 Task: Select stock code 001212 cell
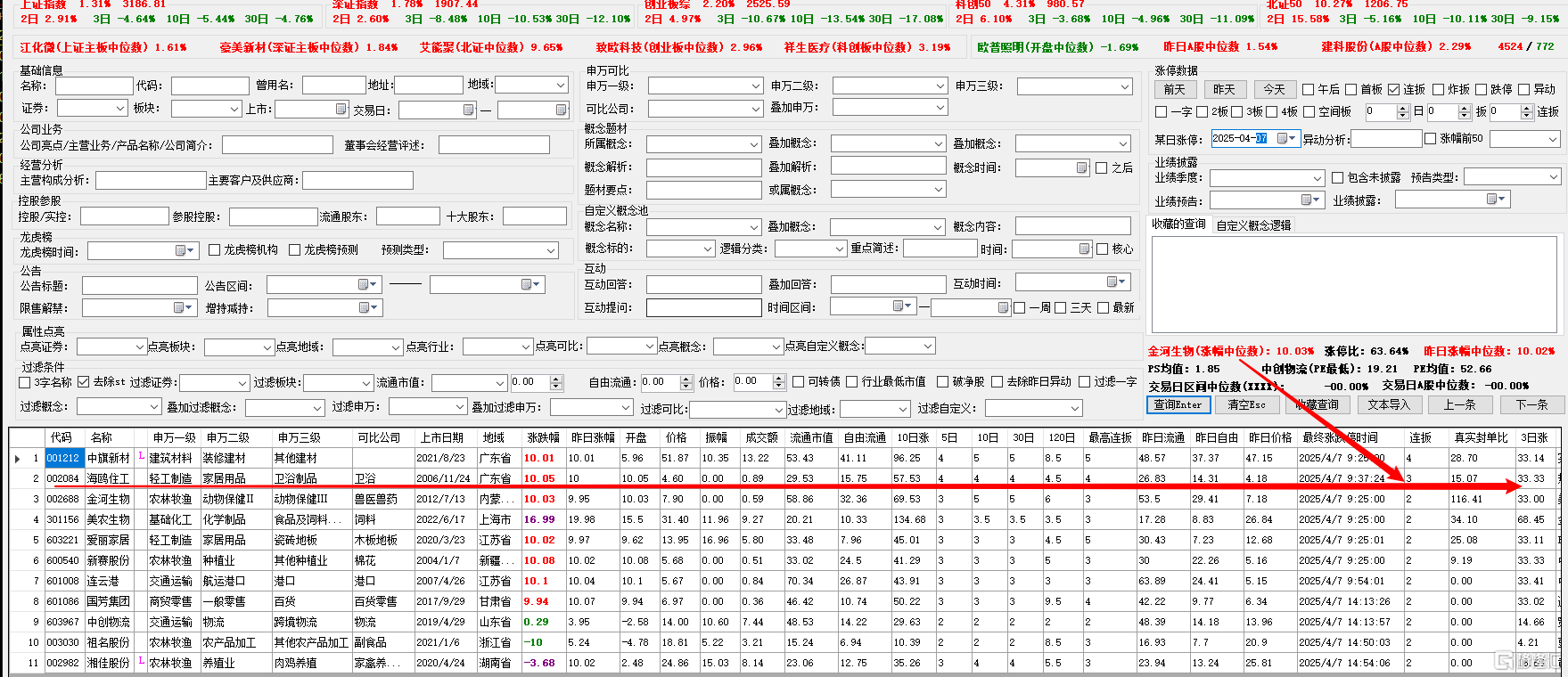[x=63, y=458]
